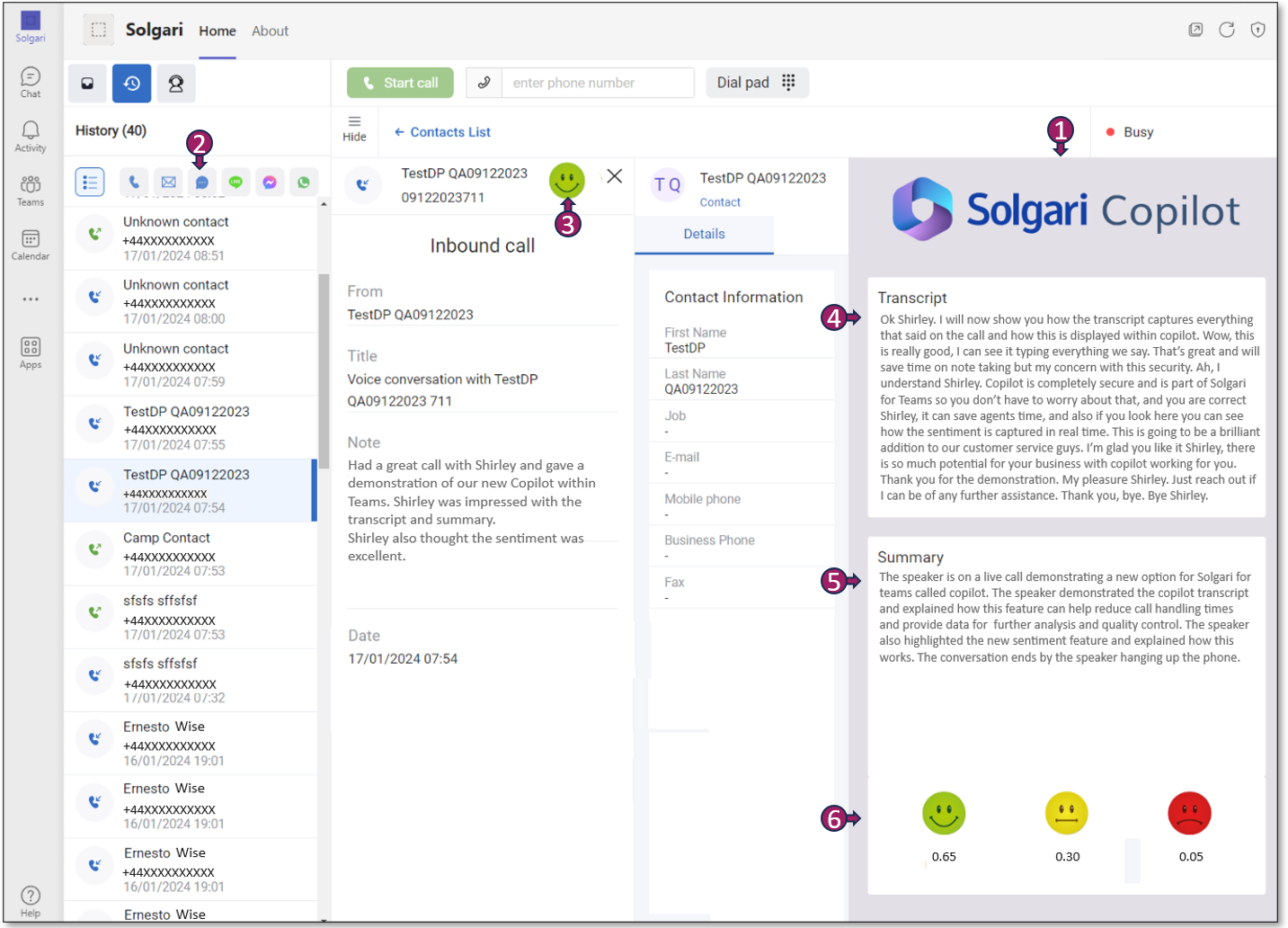
Task: Select the History clock icon
Action: (131, 84)
